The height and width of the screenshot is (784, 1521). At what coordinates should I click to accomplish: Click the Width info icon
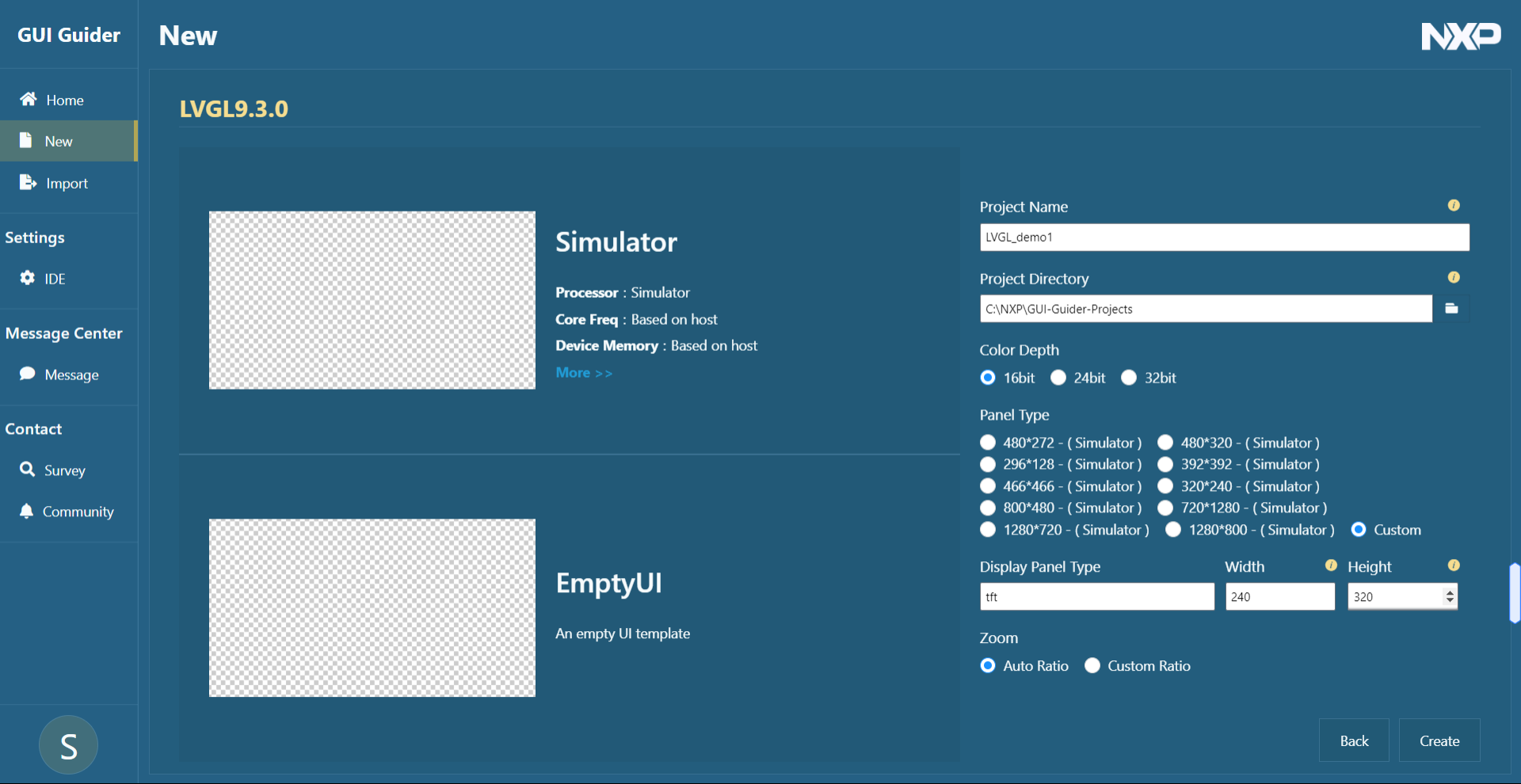point(1331,565)
